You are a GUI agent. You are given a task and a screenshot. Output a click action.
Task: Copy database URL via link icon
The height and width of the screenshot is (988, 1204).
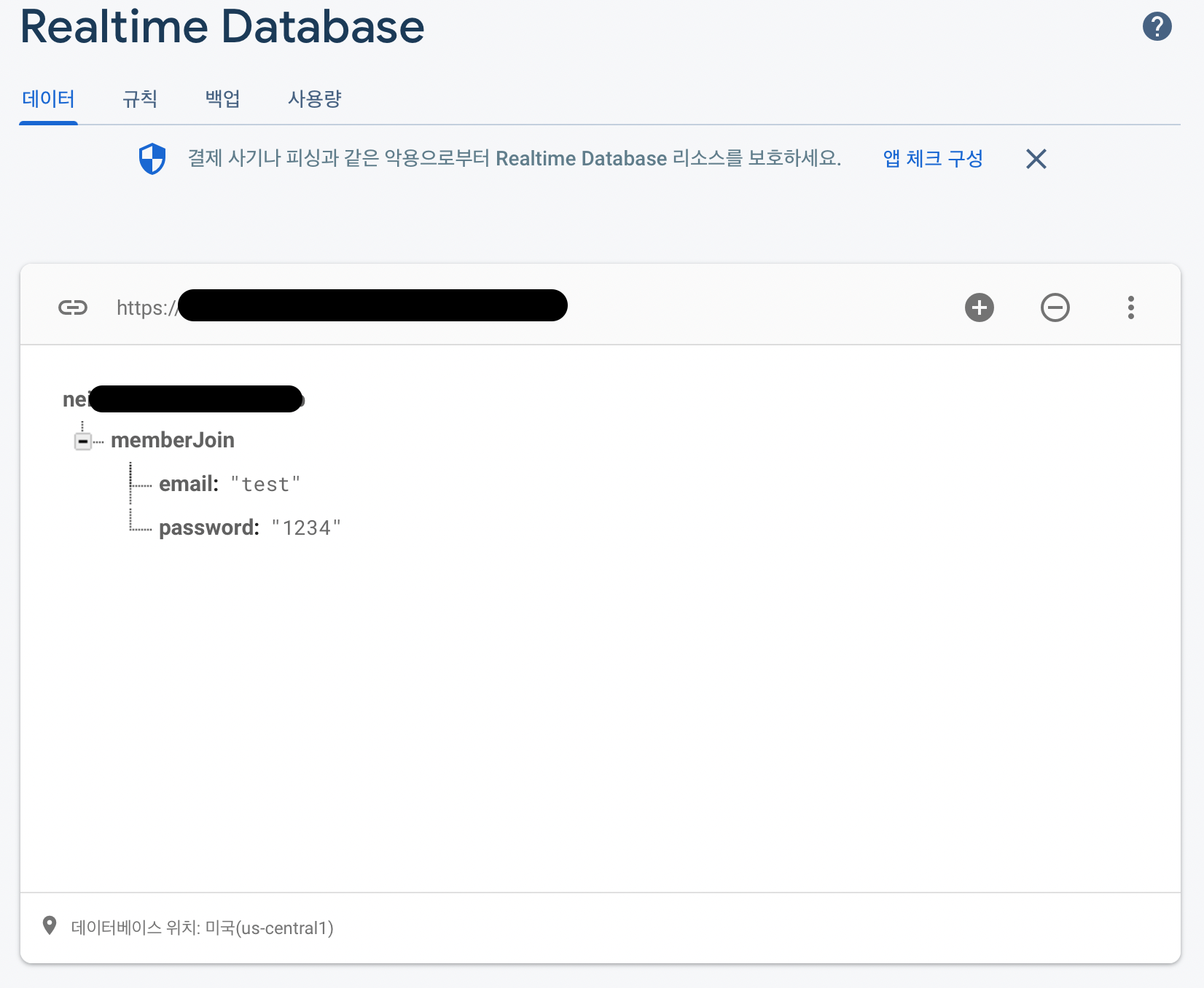pos(73,307)
